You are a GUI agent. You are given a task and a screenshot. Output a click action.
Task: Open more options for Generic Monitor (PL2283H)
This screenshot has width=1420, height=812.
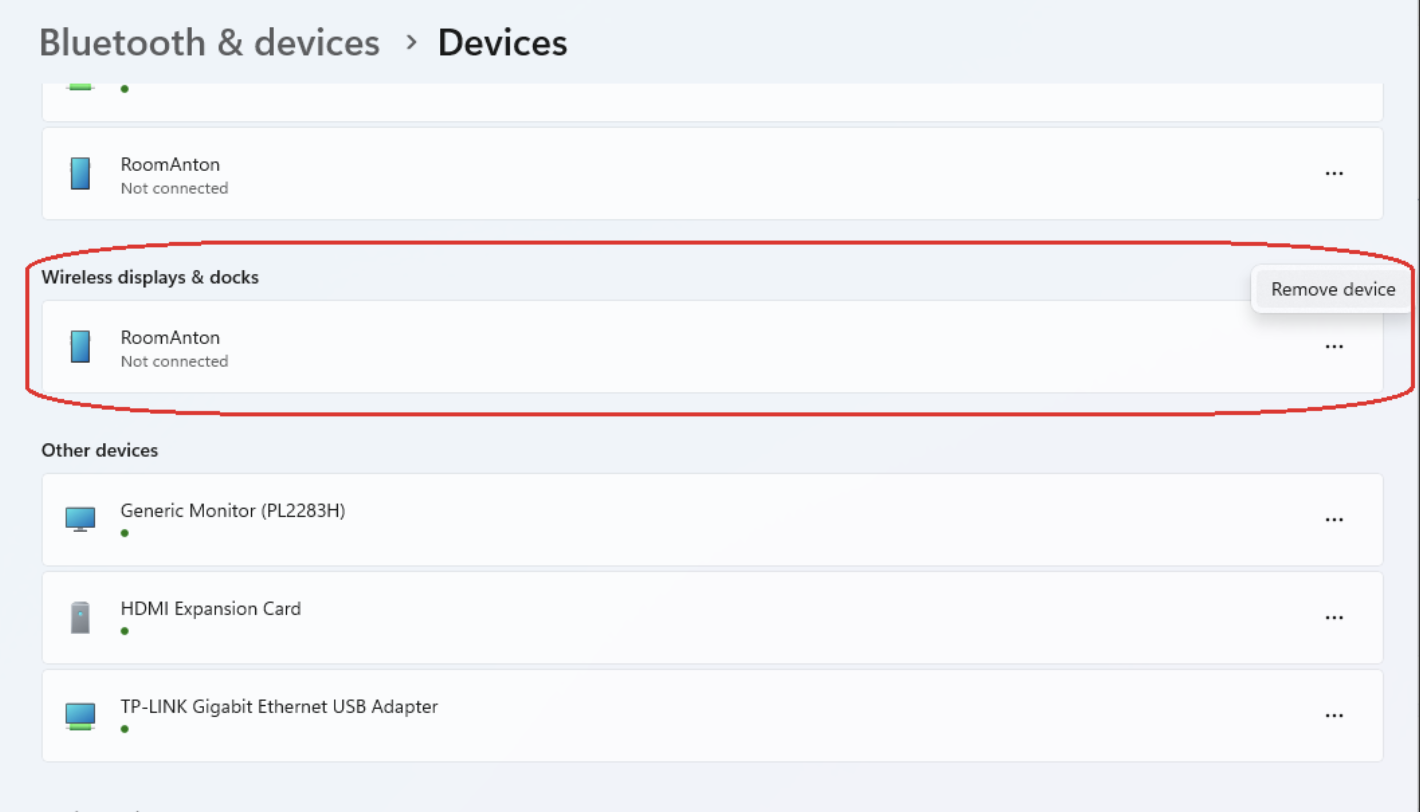pos(1333,520)
